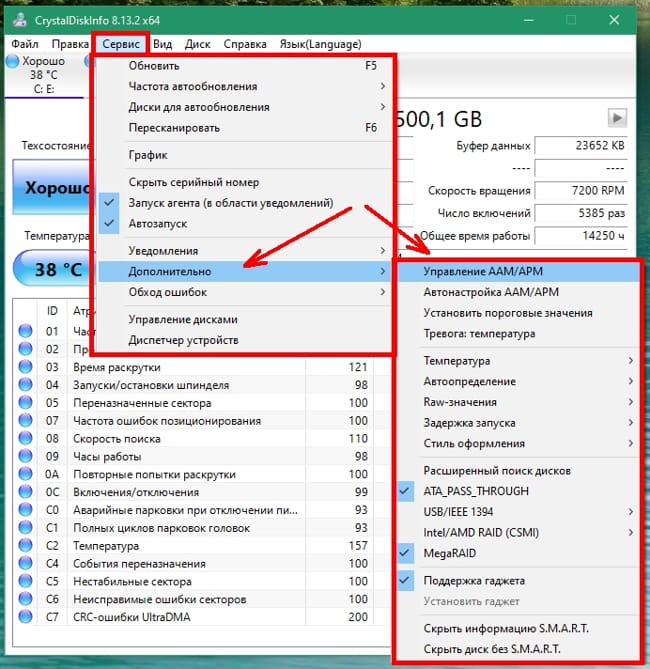The image size is (650, 669).
Task: Click status orb of C2 Температура row
Action: click(x=26, y=545)
